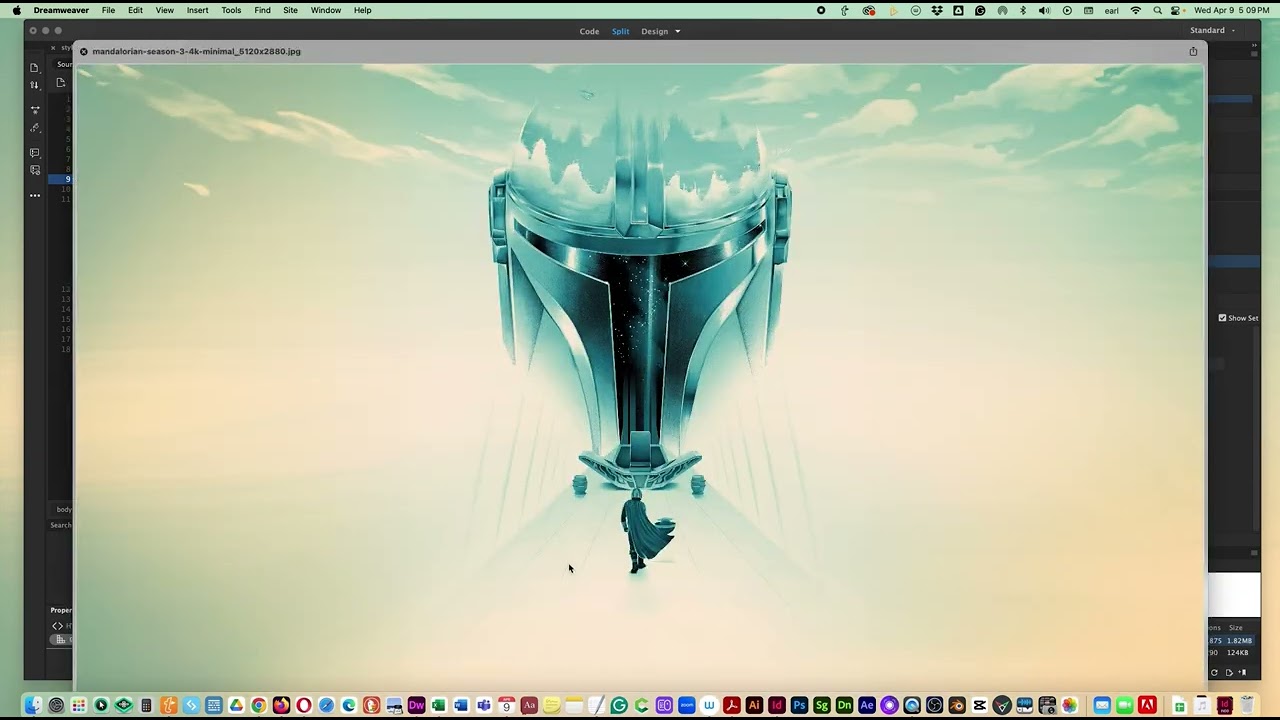The height and width of the screenshot is (720, 1280).
Task: Open Zoom from the Dock
Action: pyautogui.click(x=686, y=705)
